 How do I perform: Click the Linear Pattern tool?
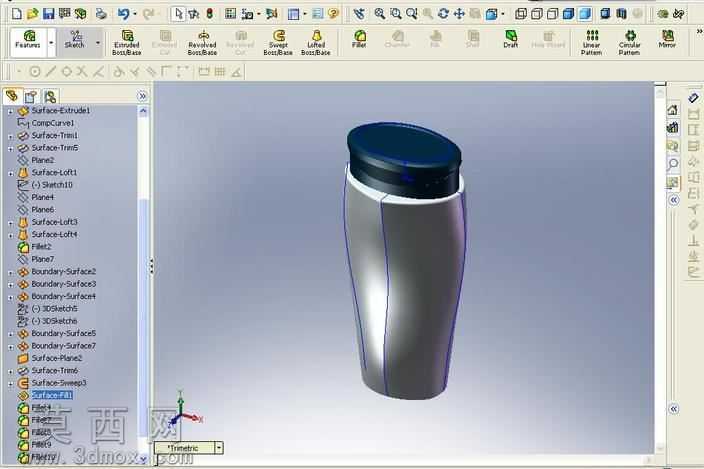[592, 43]
